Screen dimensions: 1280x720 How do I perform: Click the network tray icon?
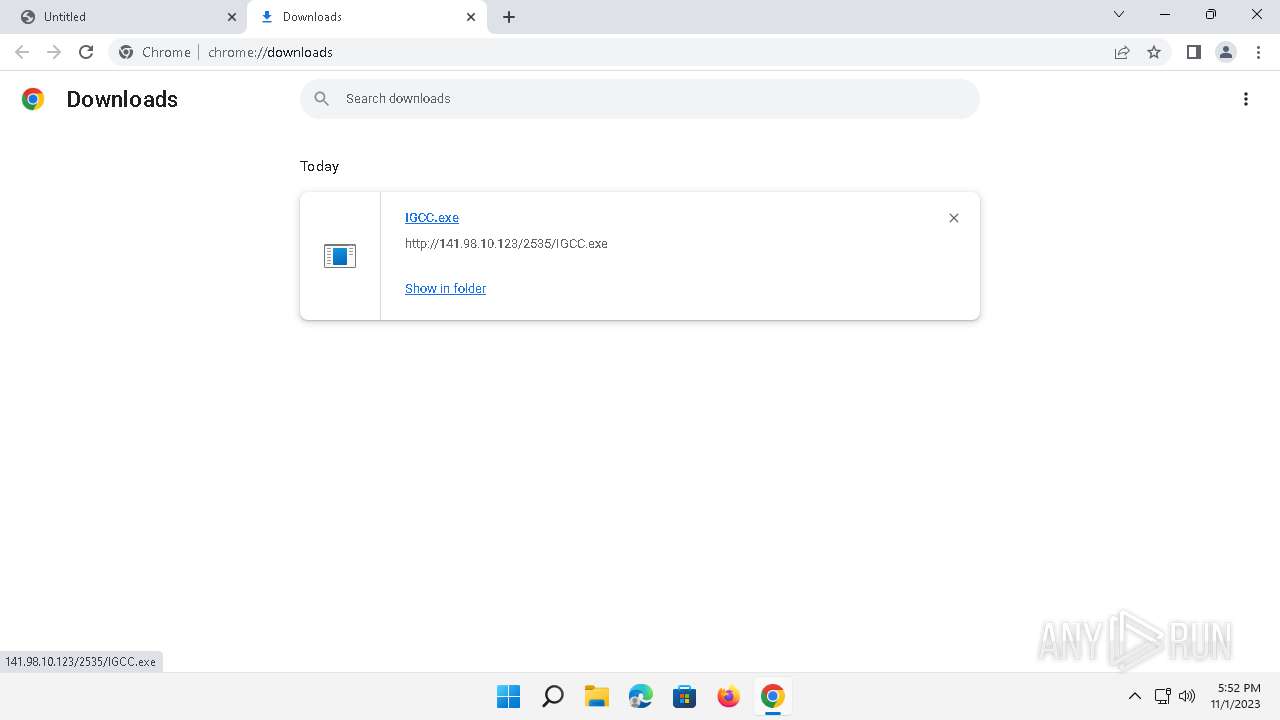[1162, 696]
